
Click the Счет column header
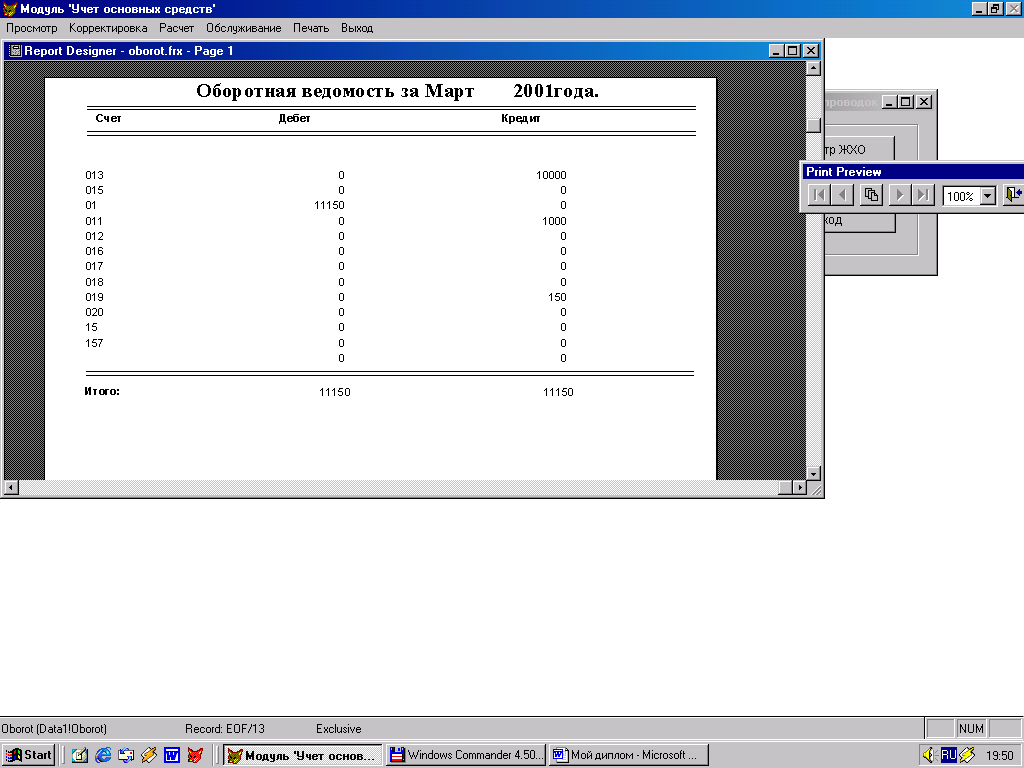tap(108, 118)
